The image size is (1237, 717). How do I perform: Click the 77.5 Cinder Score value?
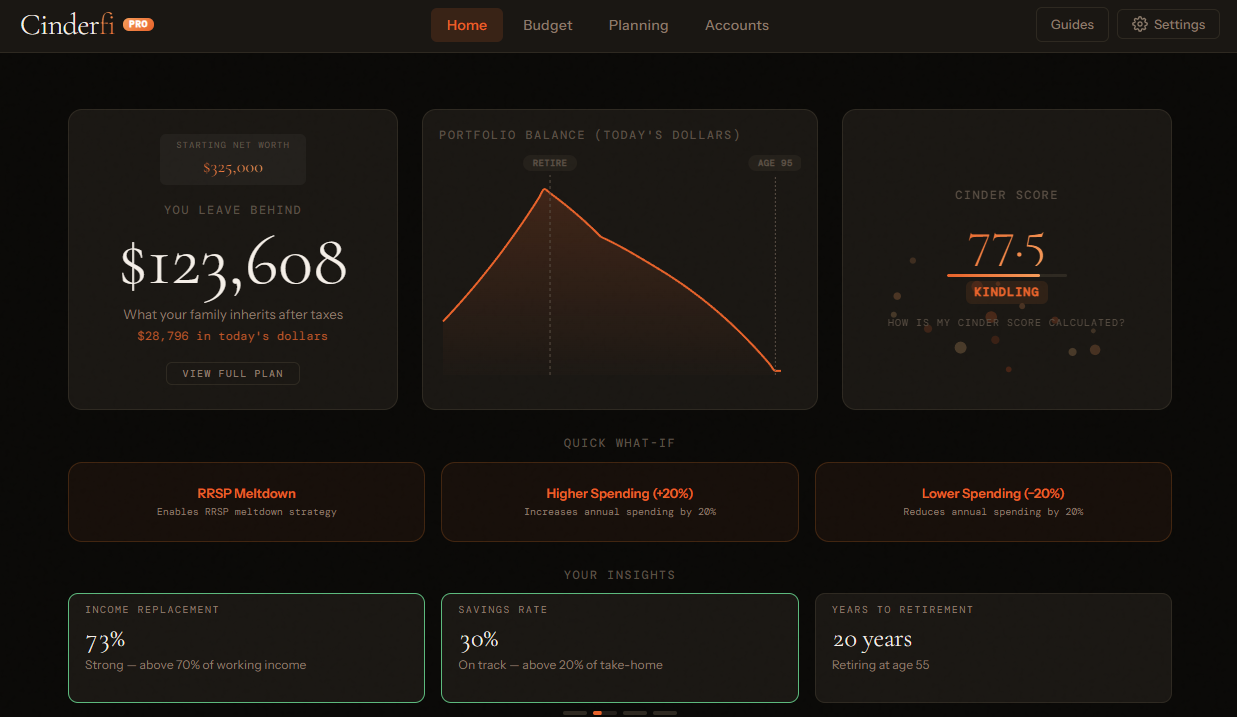1006,249
